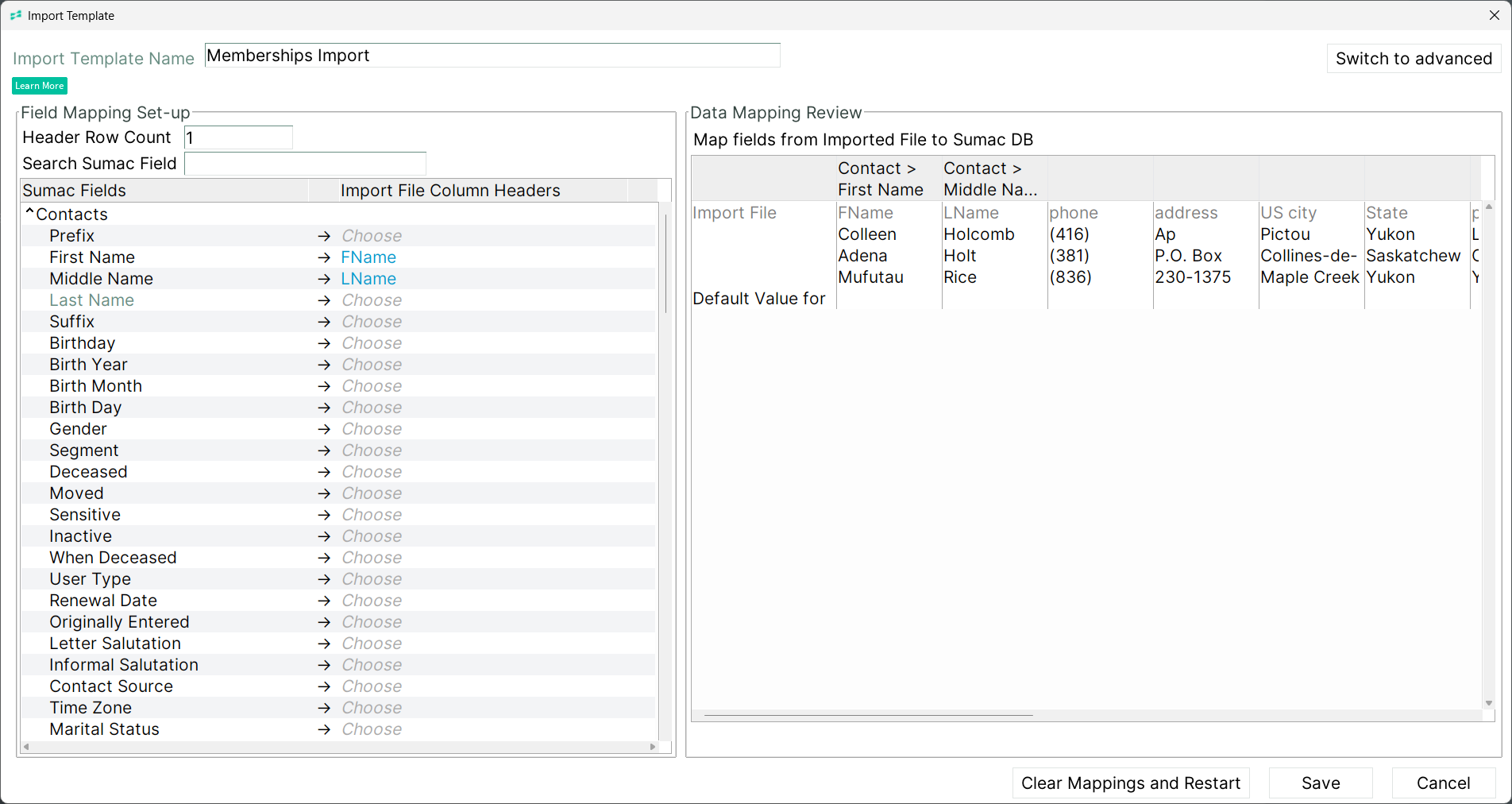This screenshot has height=804, width=1512.
Task: Click the fields list right scroll arrow
Action: click(x=653, y=747)
